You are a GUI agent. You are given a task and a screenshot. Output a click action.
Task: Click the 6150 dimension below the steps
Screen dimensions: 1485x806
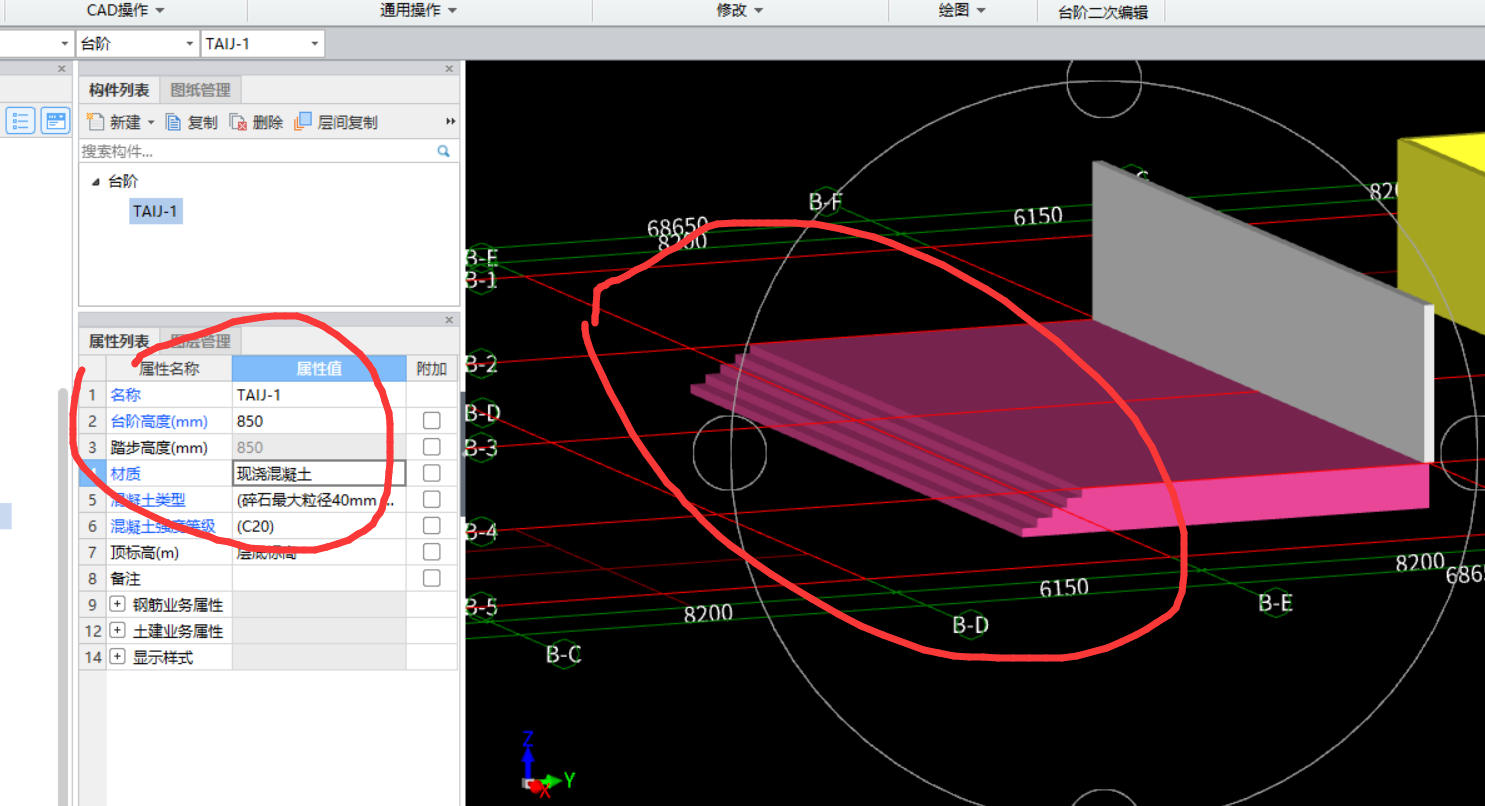point(1063,588)
